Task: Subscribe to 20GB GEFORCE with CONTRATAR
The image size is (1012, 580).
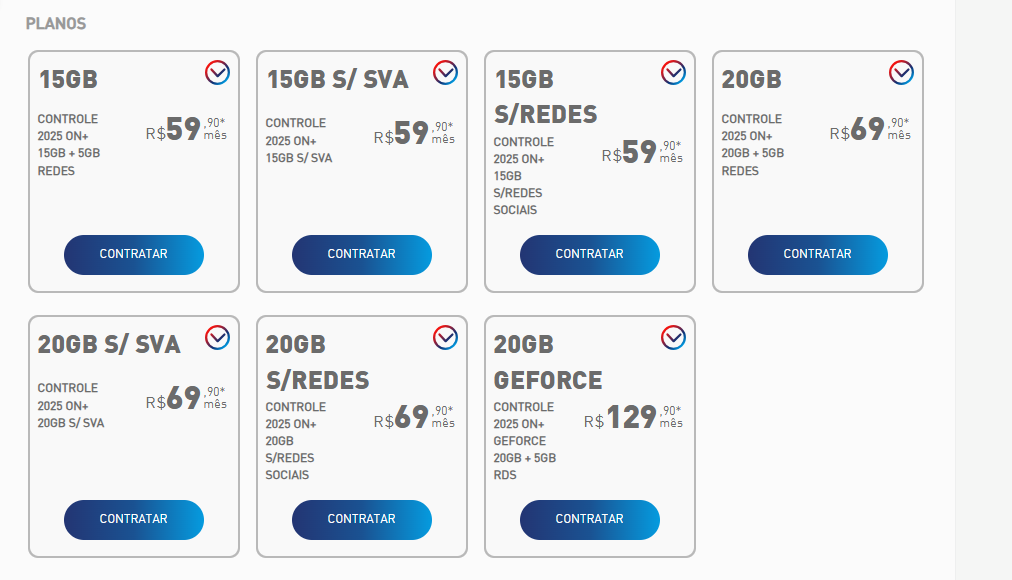Action: (589, 519)
